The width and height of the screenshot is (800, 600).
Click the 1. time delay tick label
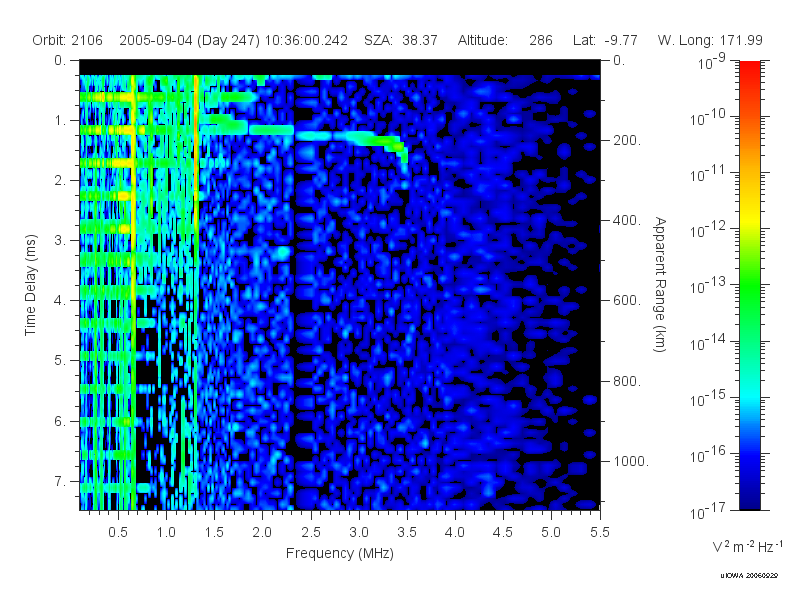60,120
